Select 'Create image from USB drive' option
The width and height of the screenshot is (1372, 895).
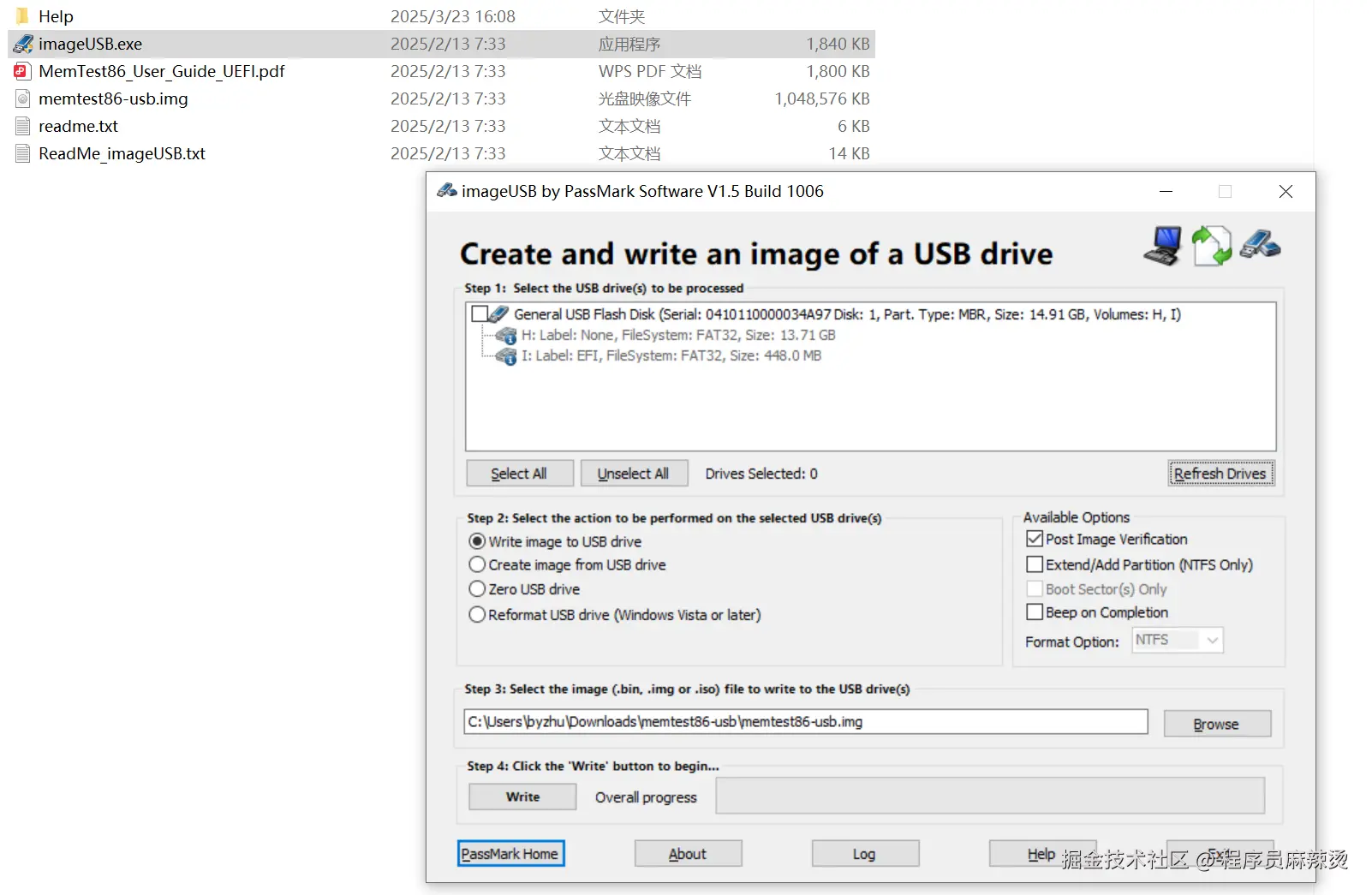tap(477, 564)
